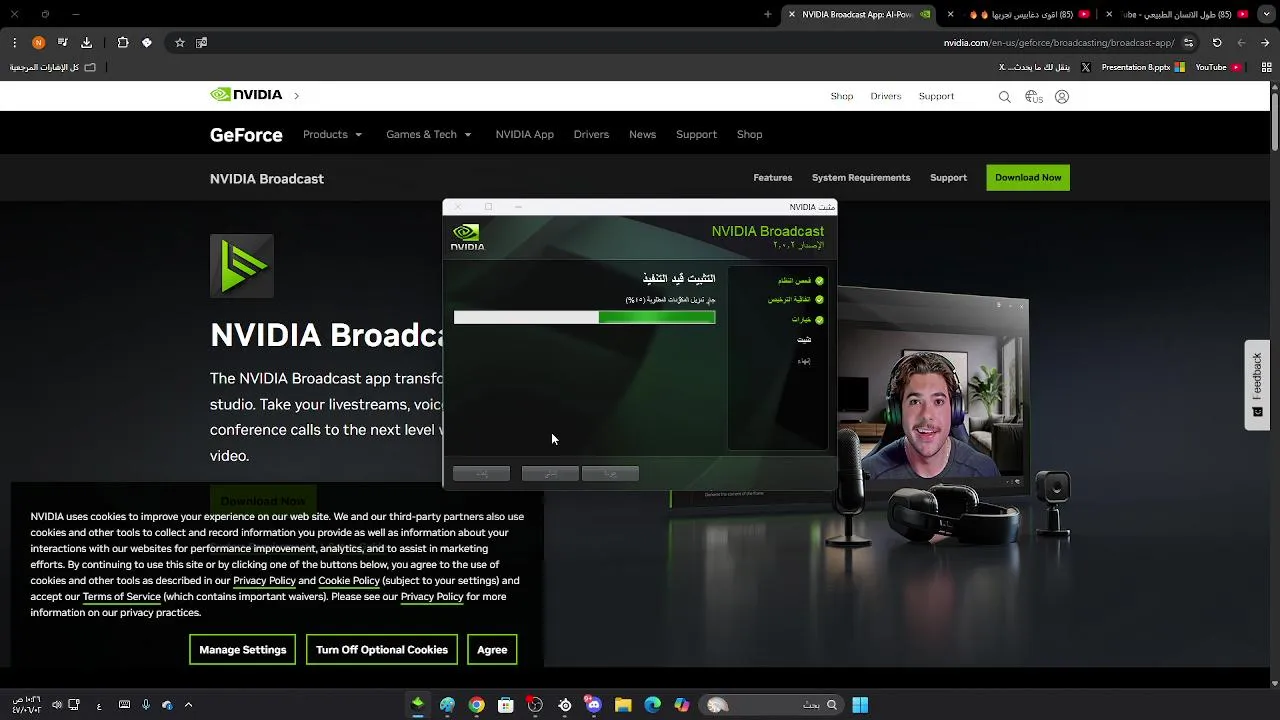
Task: Open the News nav item
Action: pyautogui.click(x=642, y=135)
